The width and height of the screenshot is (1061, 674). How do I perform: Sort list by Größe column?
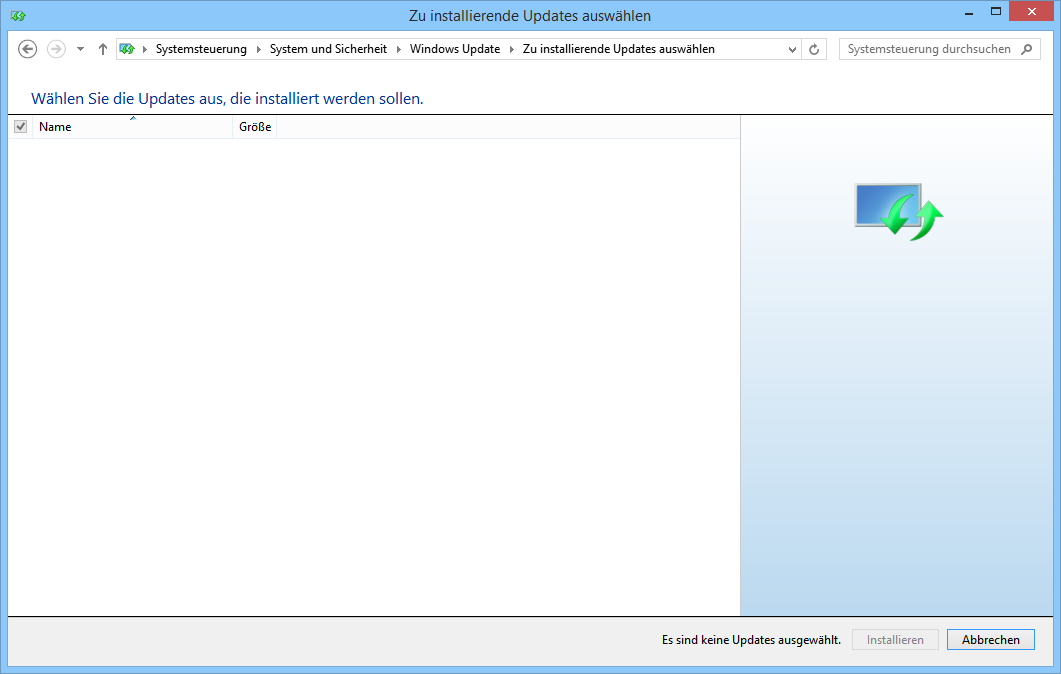tap(254, 127)
